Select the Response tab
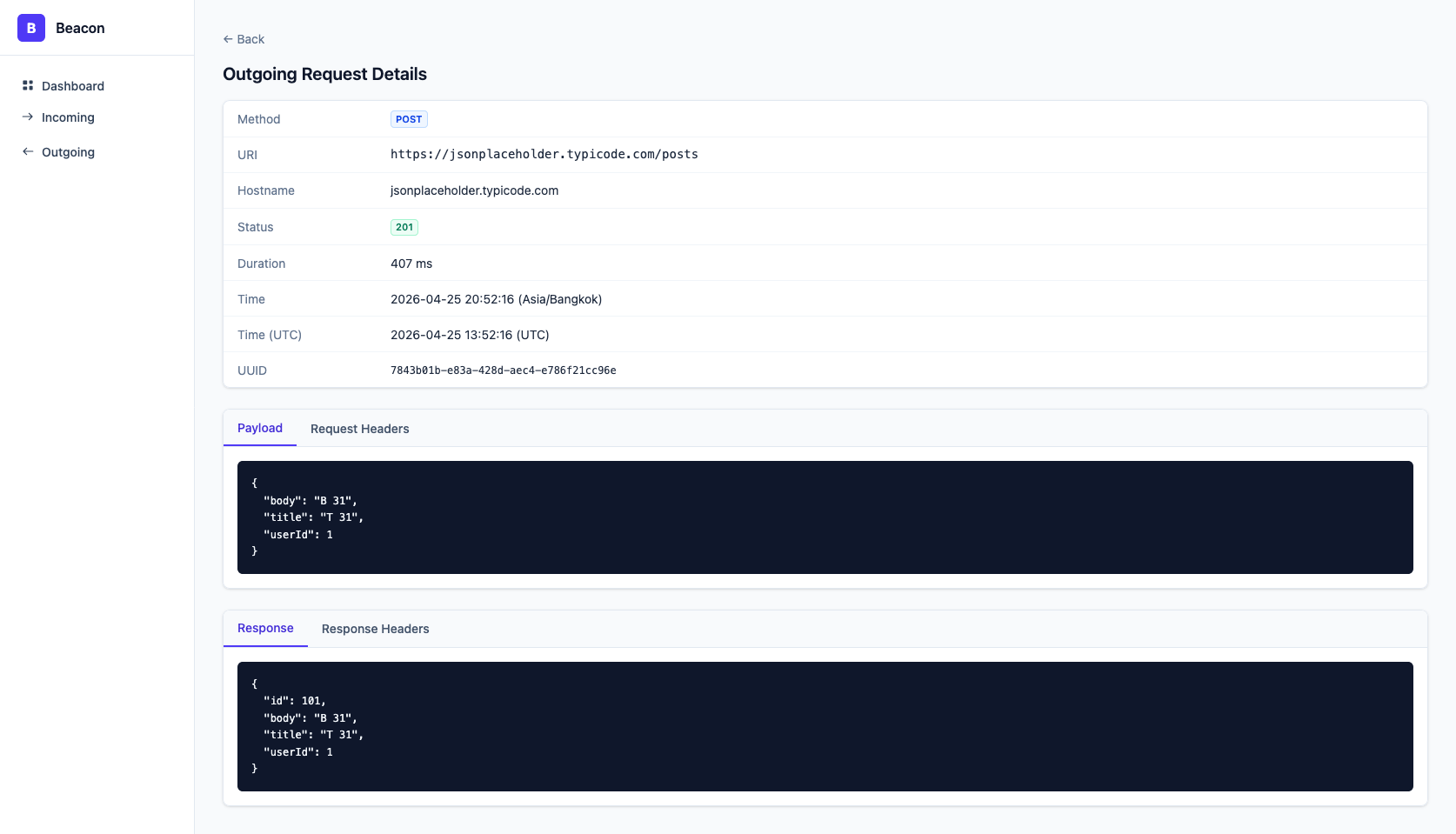The image size is (1456, 834). (x=265, y=628)
